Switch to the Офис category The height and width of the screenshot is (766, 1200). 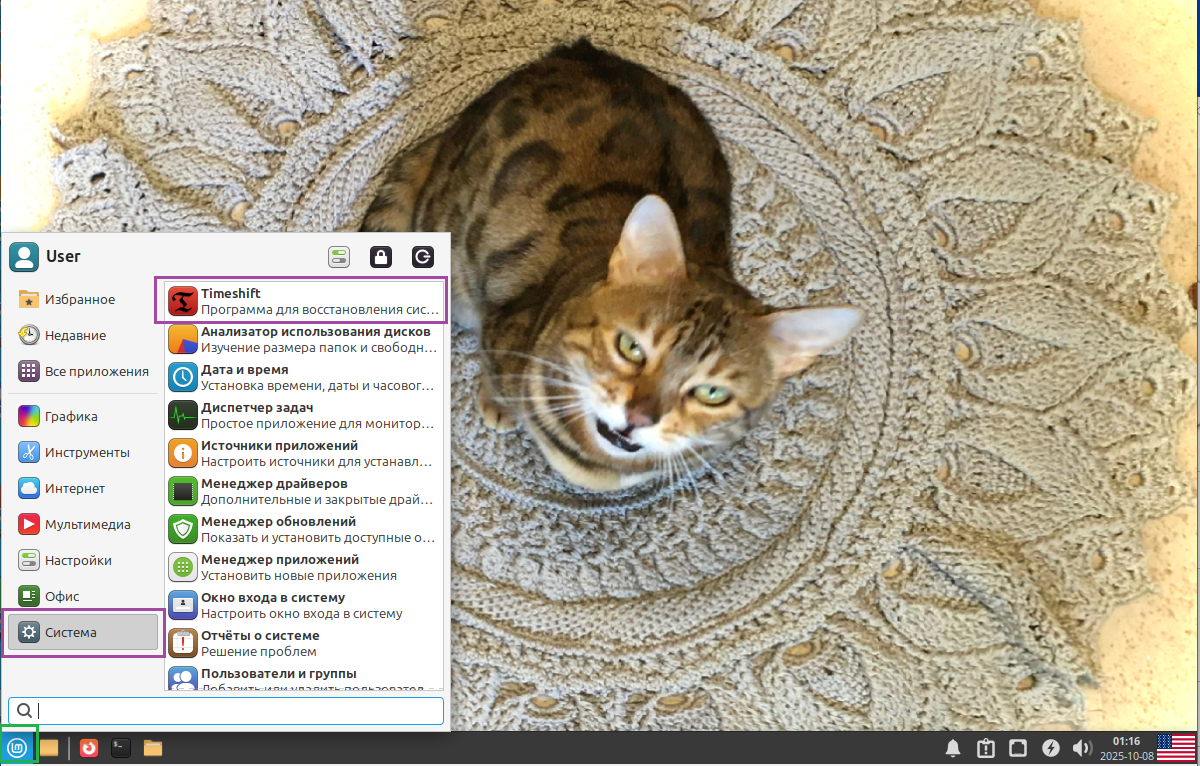70,595
